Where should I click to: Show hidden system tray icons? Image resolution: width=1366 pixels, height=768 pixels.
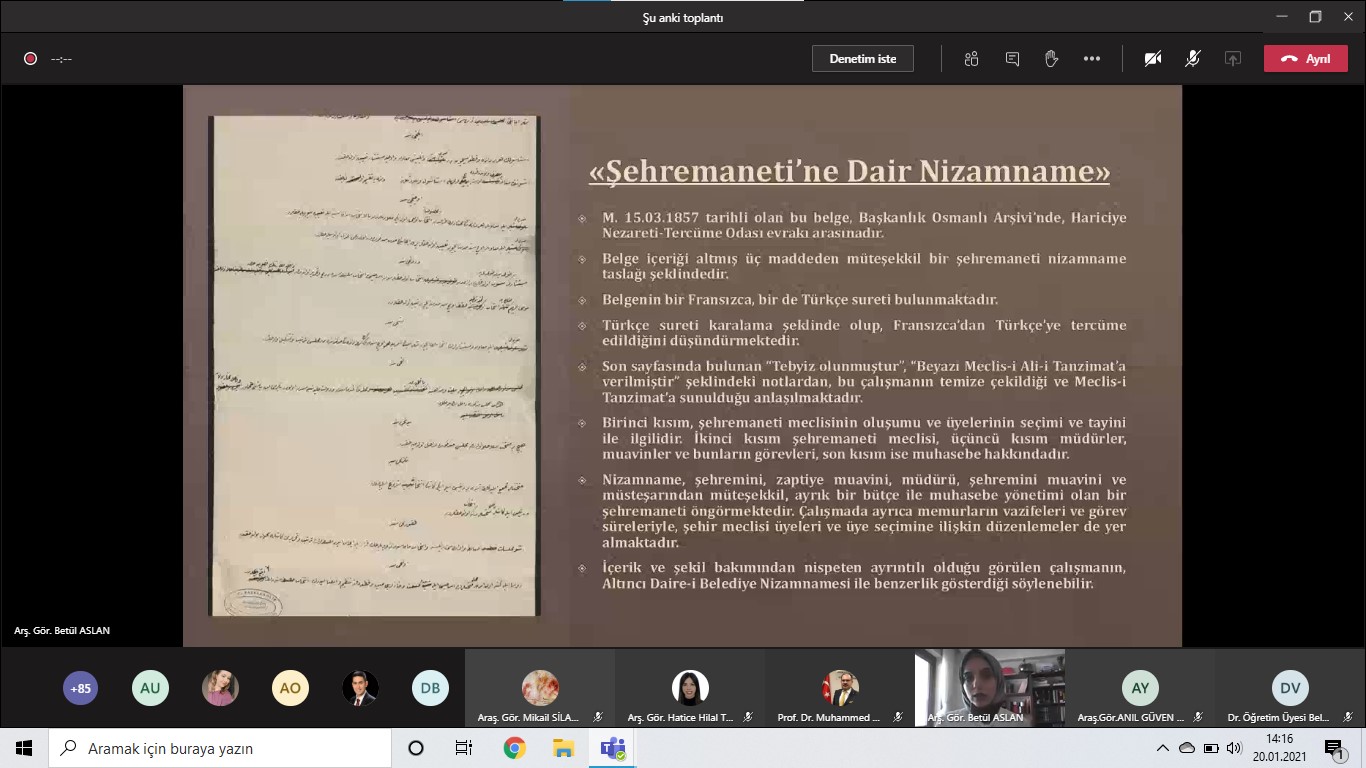coord(1162,748)
